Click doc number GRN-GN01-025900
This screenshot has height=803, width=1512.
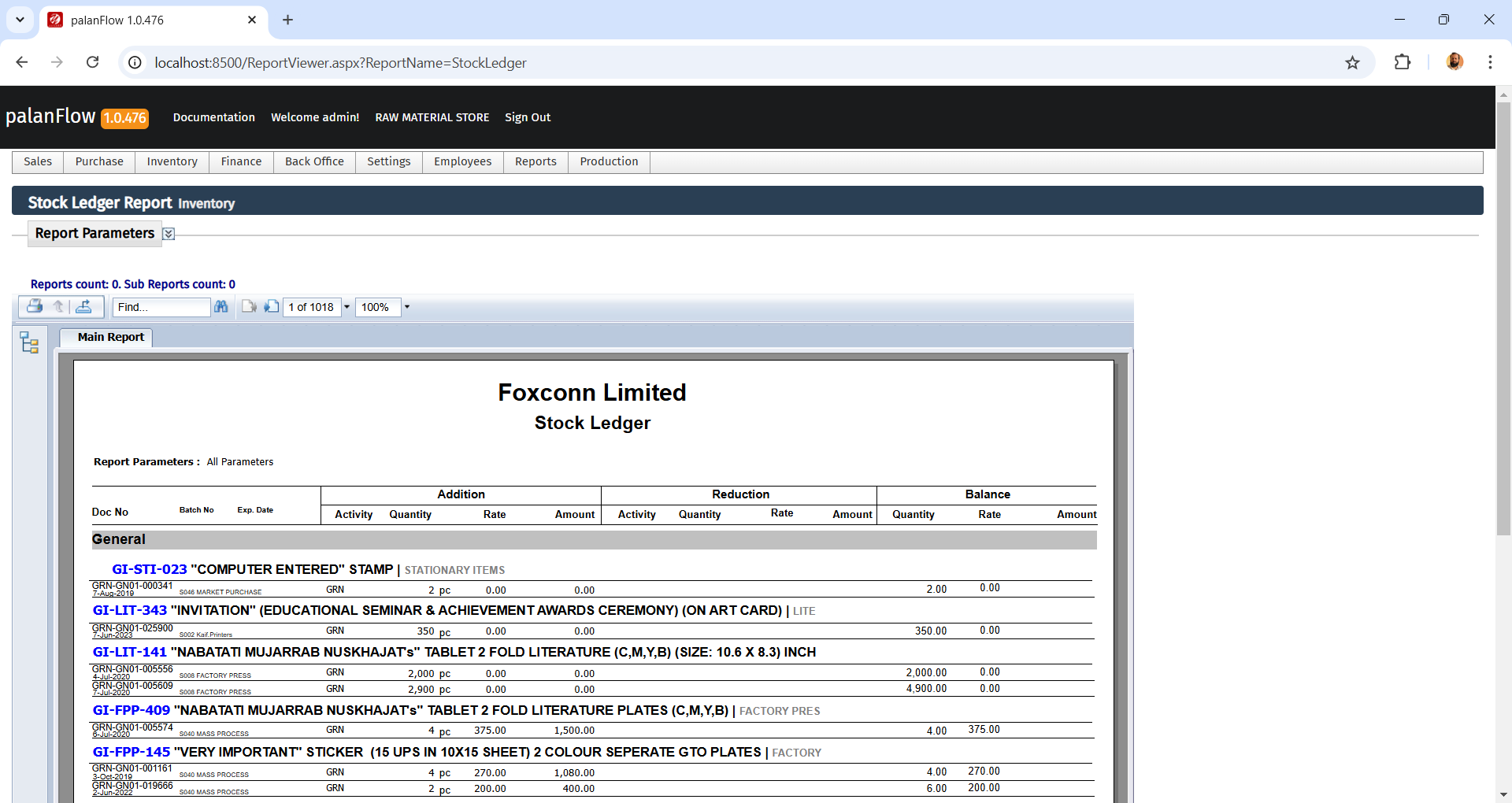tap(132, 628)
